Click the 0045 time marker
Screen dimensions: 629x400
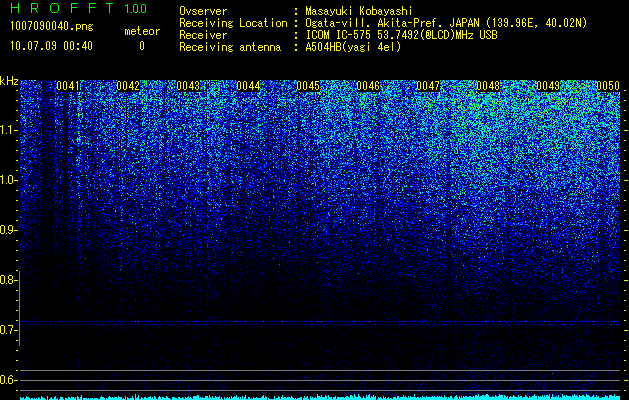click(x=308, y=86)
